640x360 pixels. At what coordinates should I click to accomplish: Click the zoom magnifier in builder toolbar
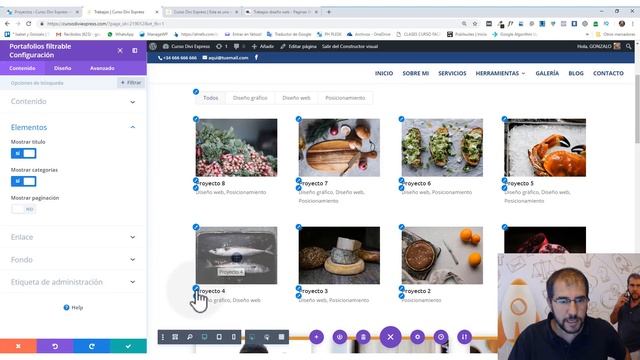coord(190,337)
